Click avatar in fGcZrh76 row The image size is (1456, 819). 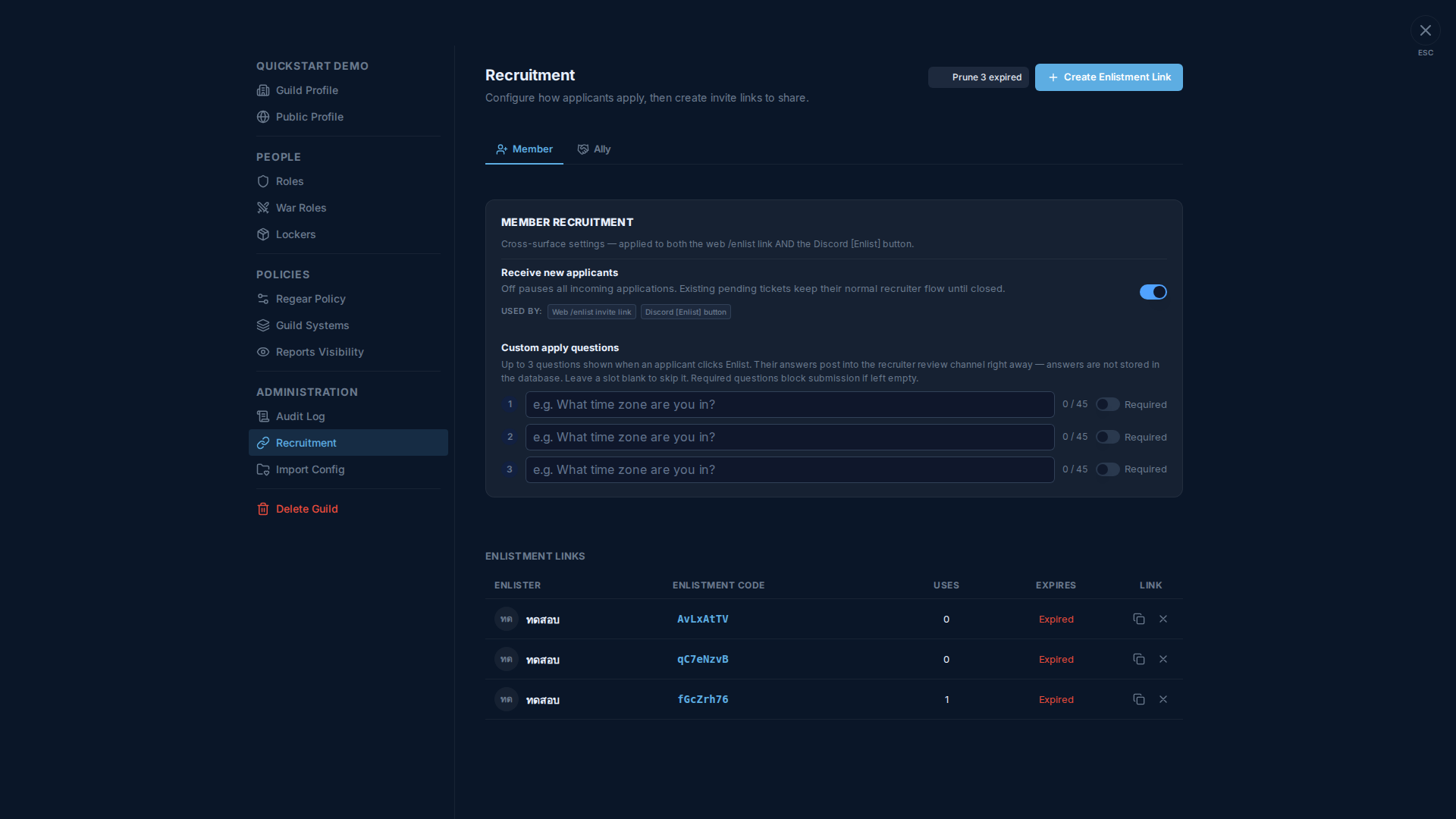(x=507, y=699)
